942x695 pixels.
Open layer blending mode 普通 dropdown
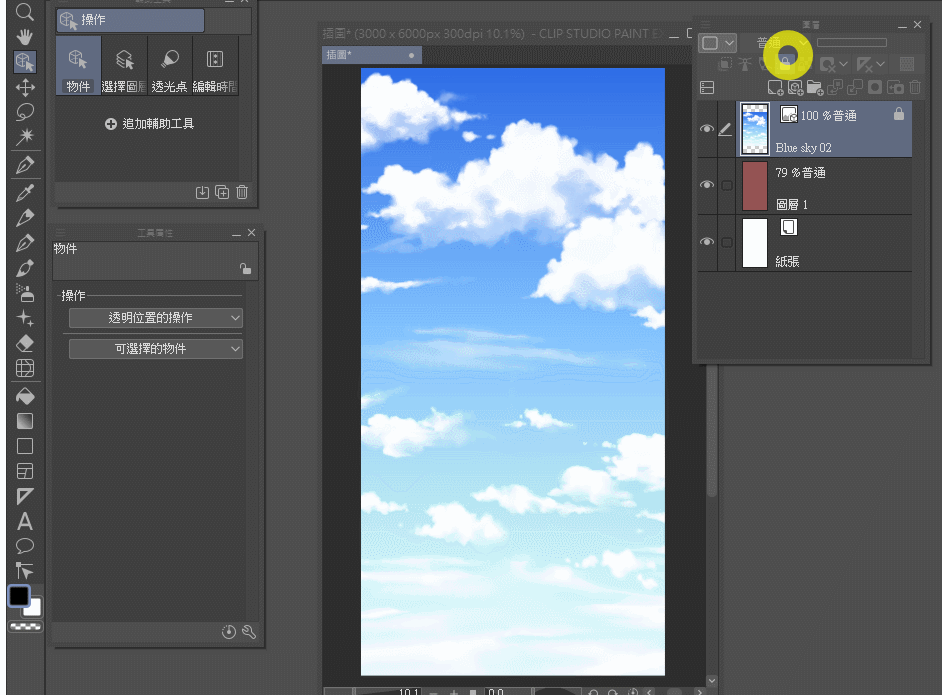pyautogui.click(x=775, y=43)
